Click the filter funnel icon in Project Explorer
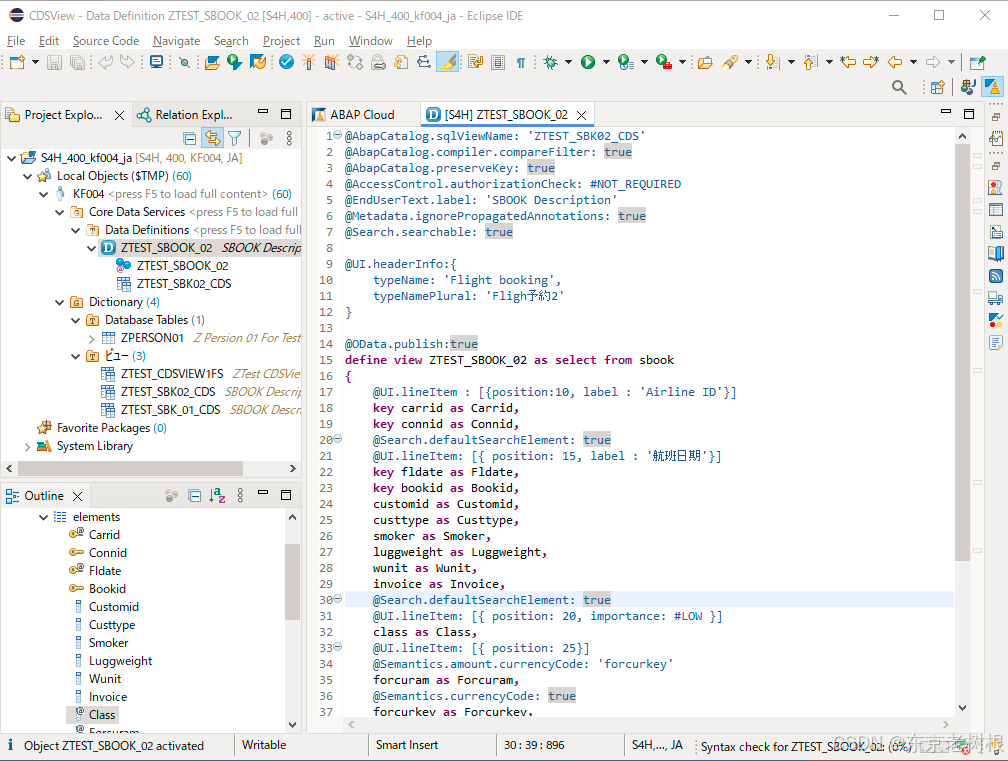This screenshot has width=1008, height=761. (x=235, y=138)
